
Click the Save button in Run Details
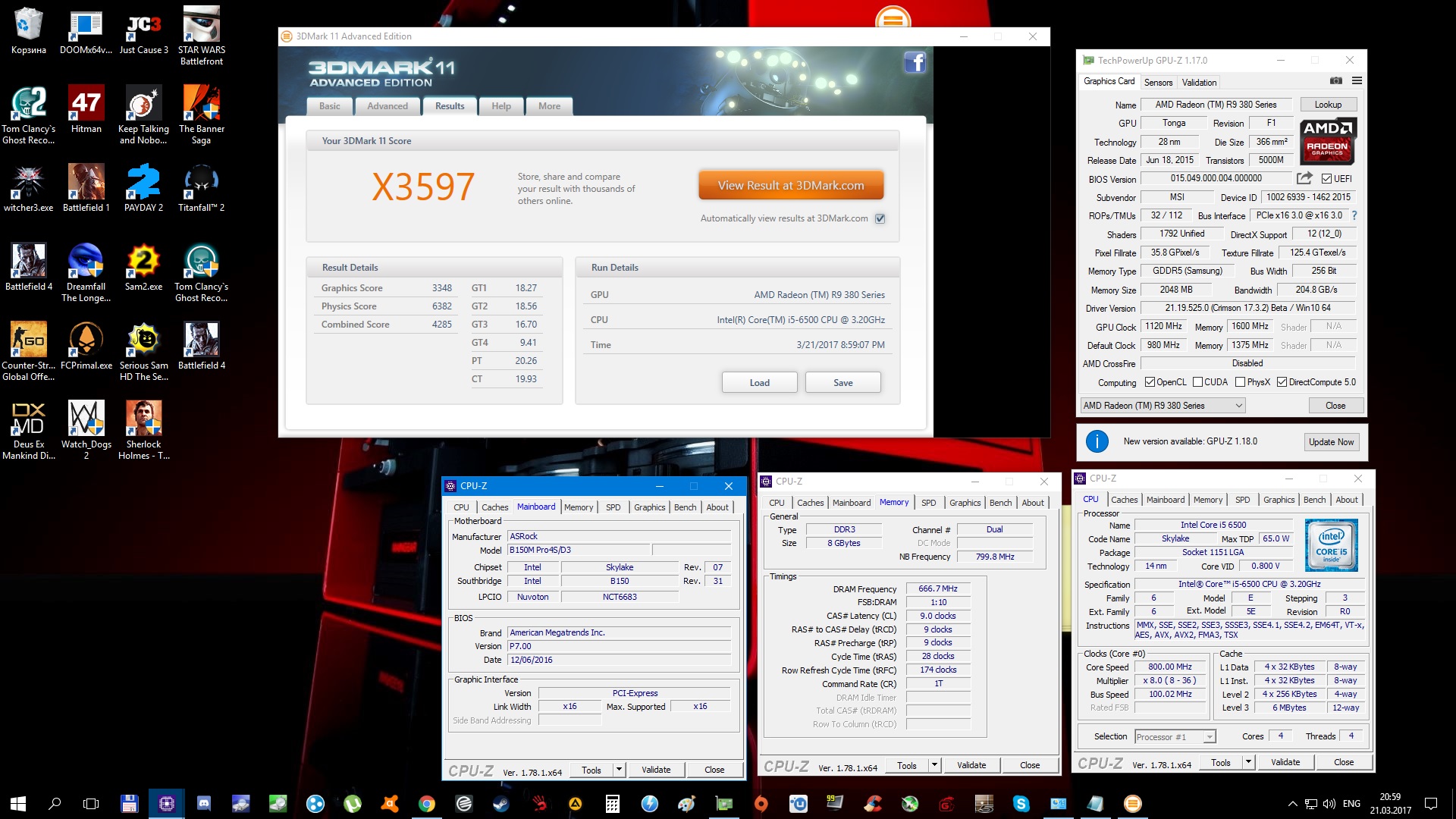[843, 382]
